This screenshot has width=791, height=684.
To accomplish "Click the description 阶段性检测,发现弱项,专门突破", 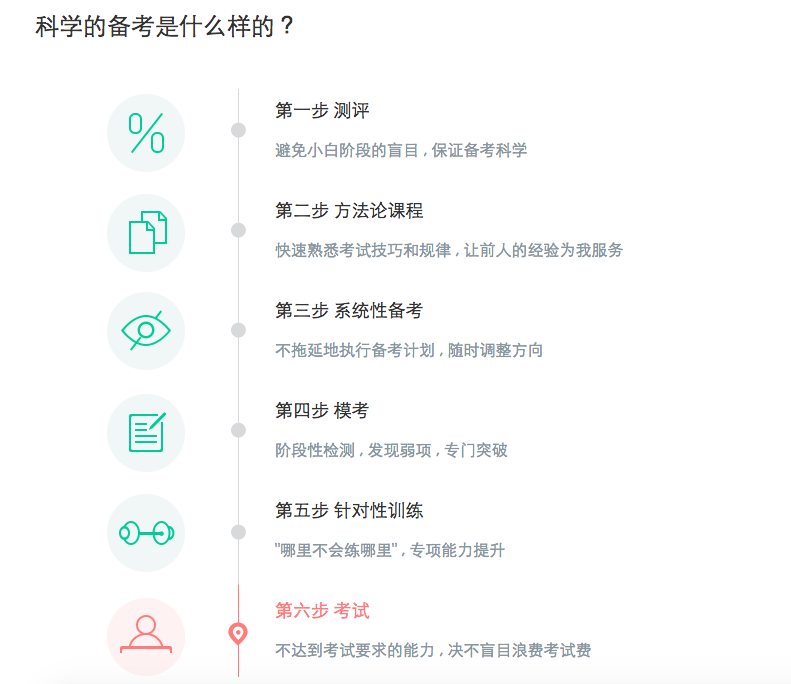I will tap(391, 450).
